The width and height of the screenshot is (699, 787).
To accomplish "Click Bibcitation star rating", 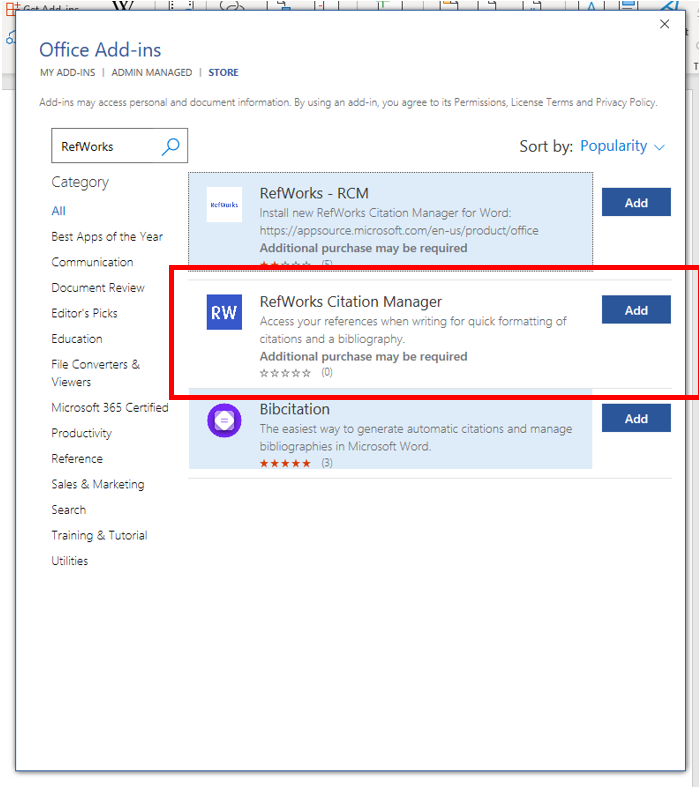I will [285, 464].
